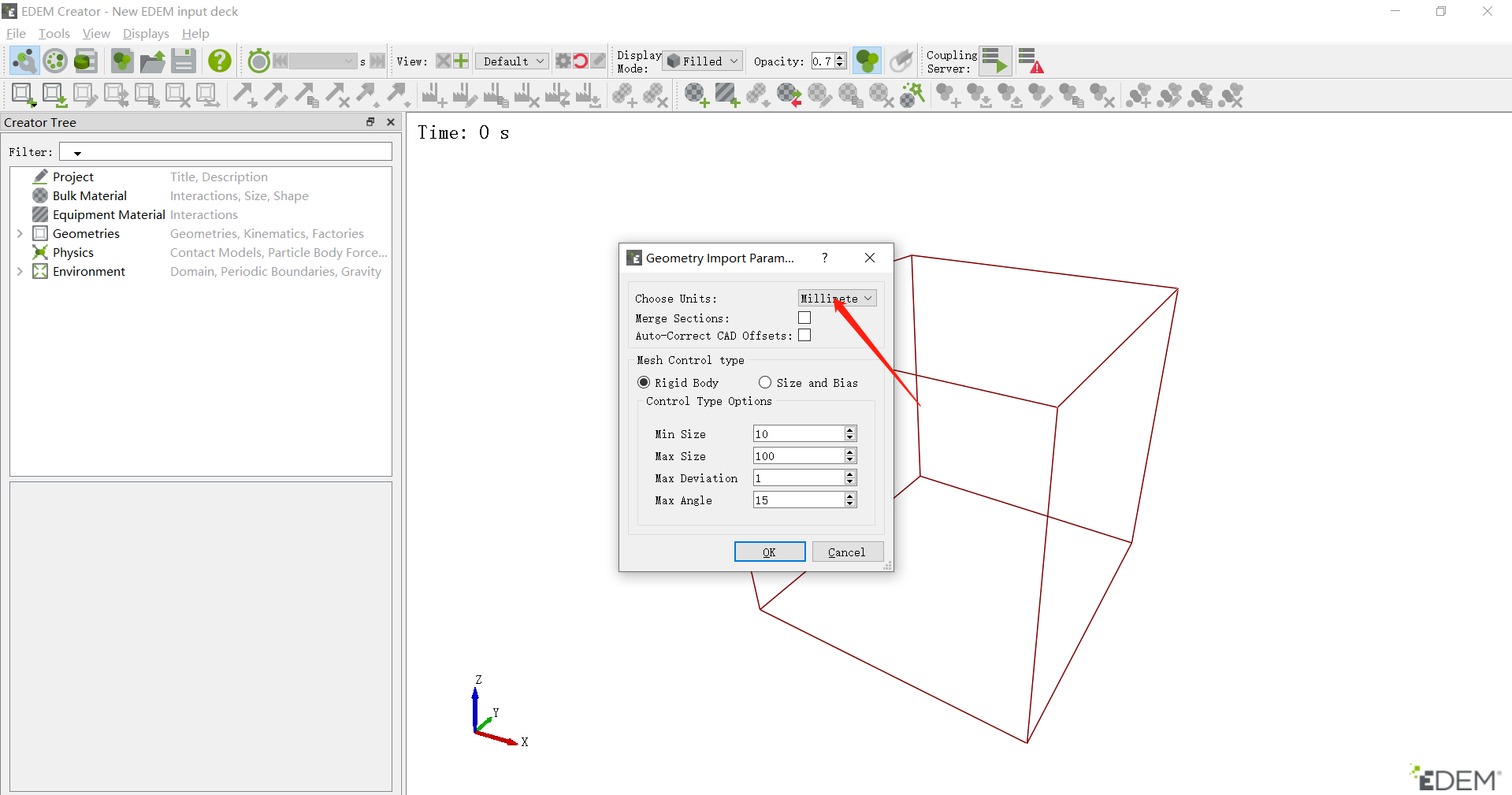1512x795 pixels.
Task: Decrease the Max Angle value
Action: pos(849,503)
